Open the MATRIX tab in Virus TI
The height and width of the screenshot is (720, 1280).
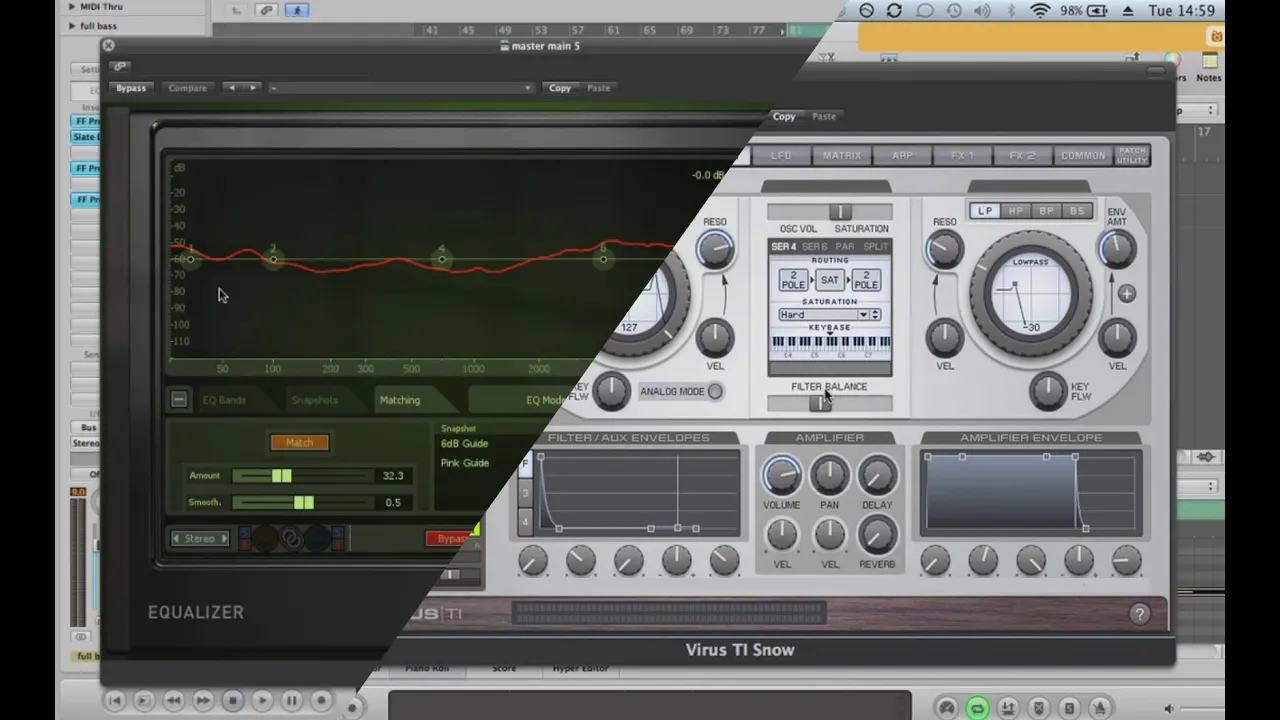(842, 156)
